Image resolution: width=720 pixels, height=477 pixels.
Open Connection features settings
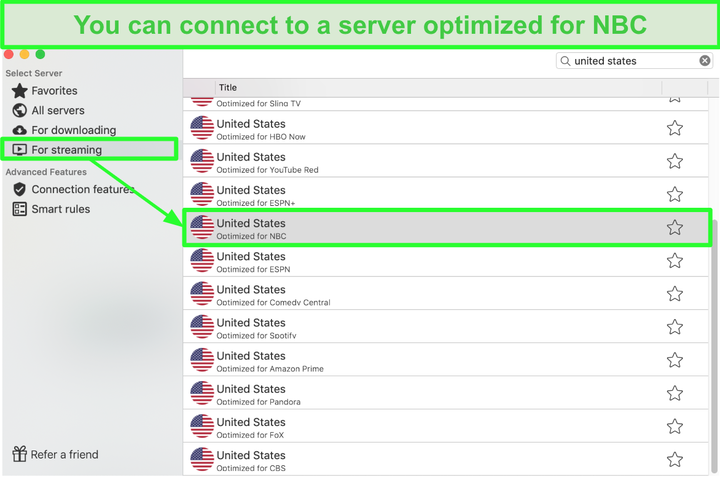point(73,189)
